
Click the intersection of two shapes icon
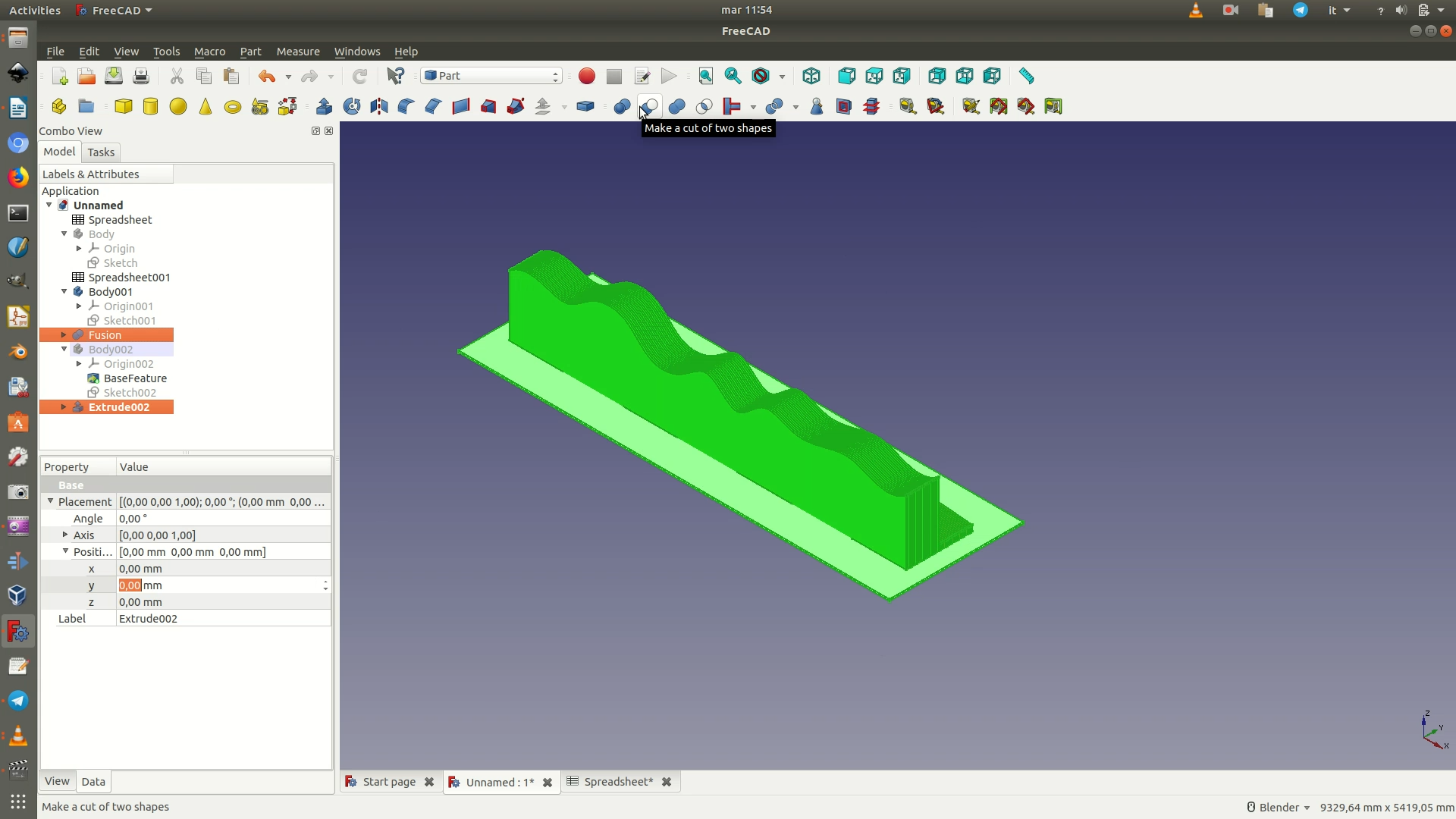pyautogui.click(x=704, y=107)
